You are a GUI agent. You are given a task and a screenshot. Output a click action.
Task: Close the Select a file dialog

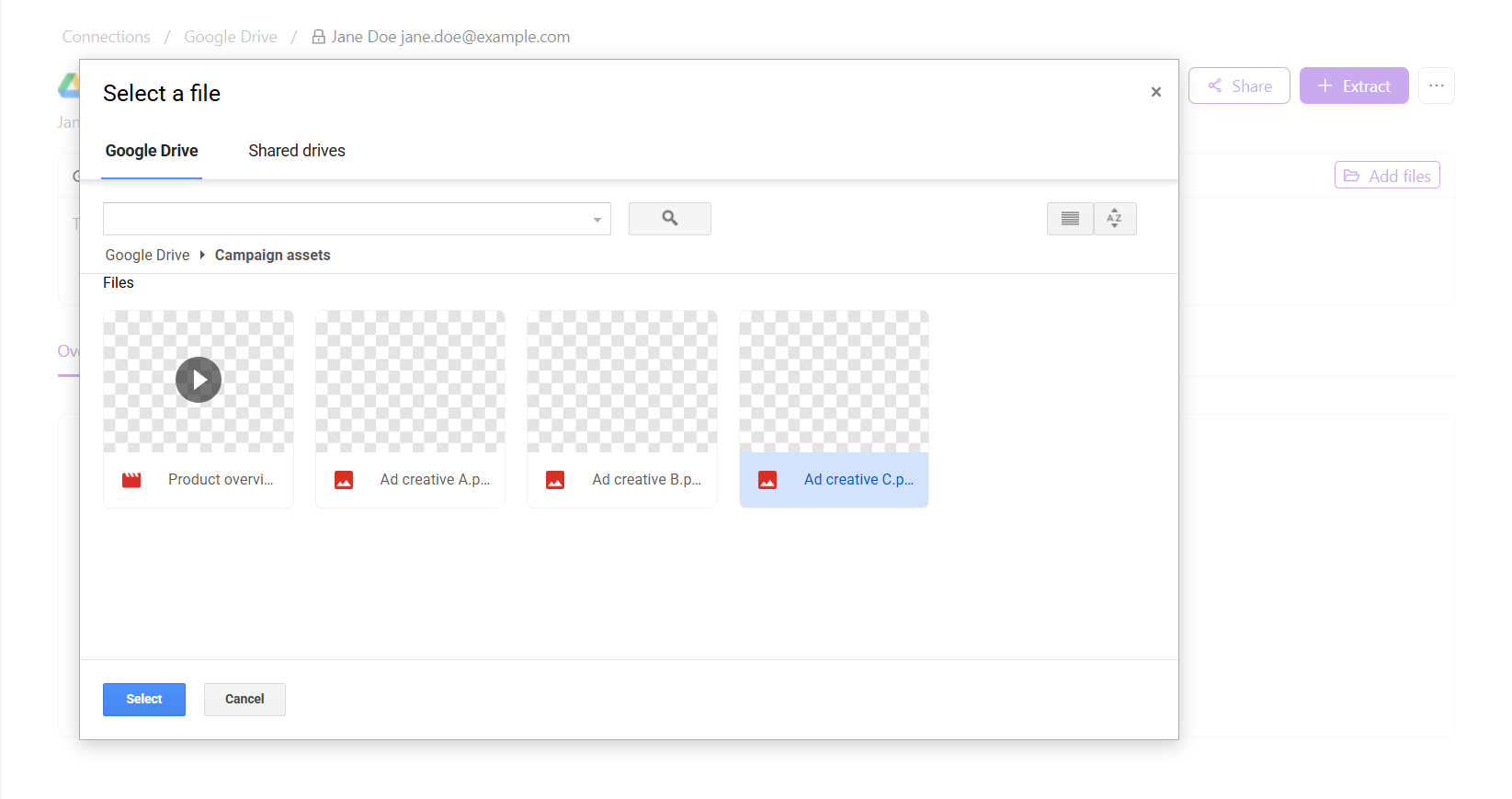[x=1156, y=92]
